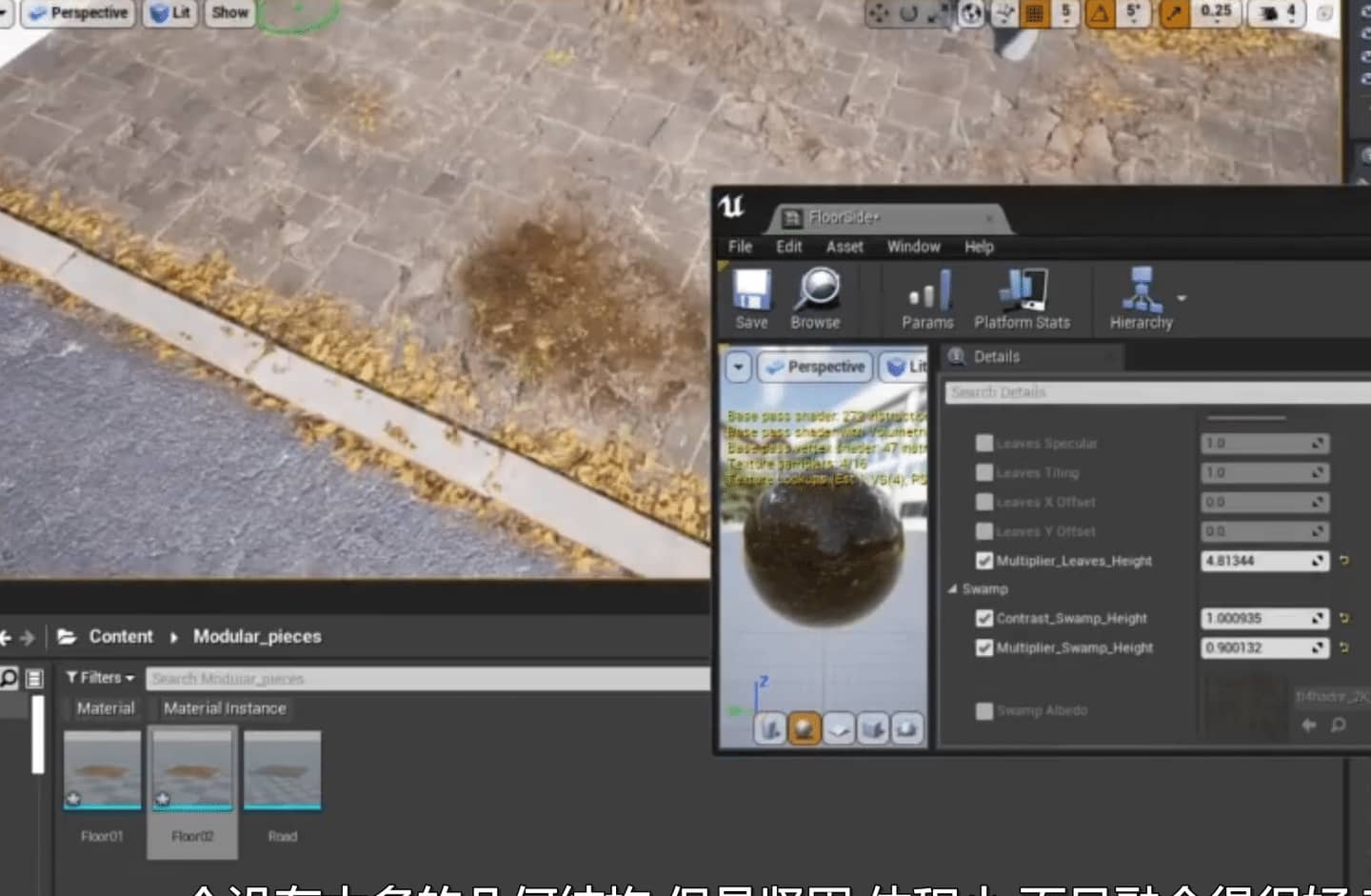This screenshot has height=896, width=1371.
Task: Open camera speed setting showing 4
Action: 1278,12
